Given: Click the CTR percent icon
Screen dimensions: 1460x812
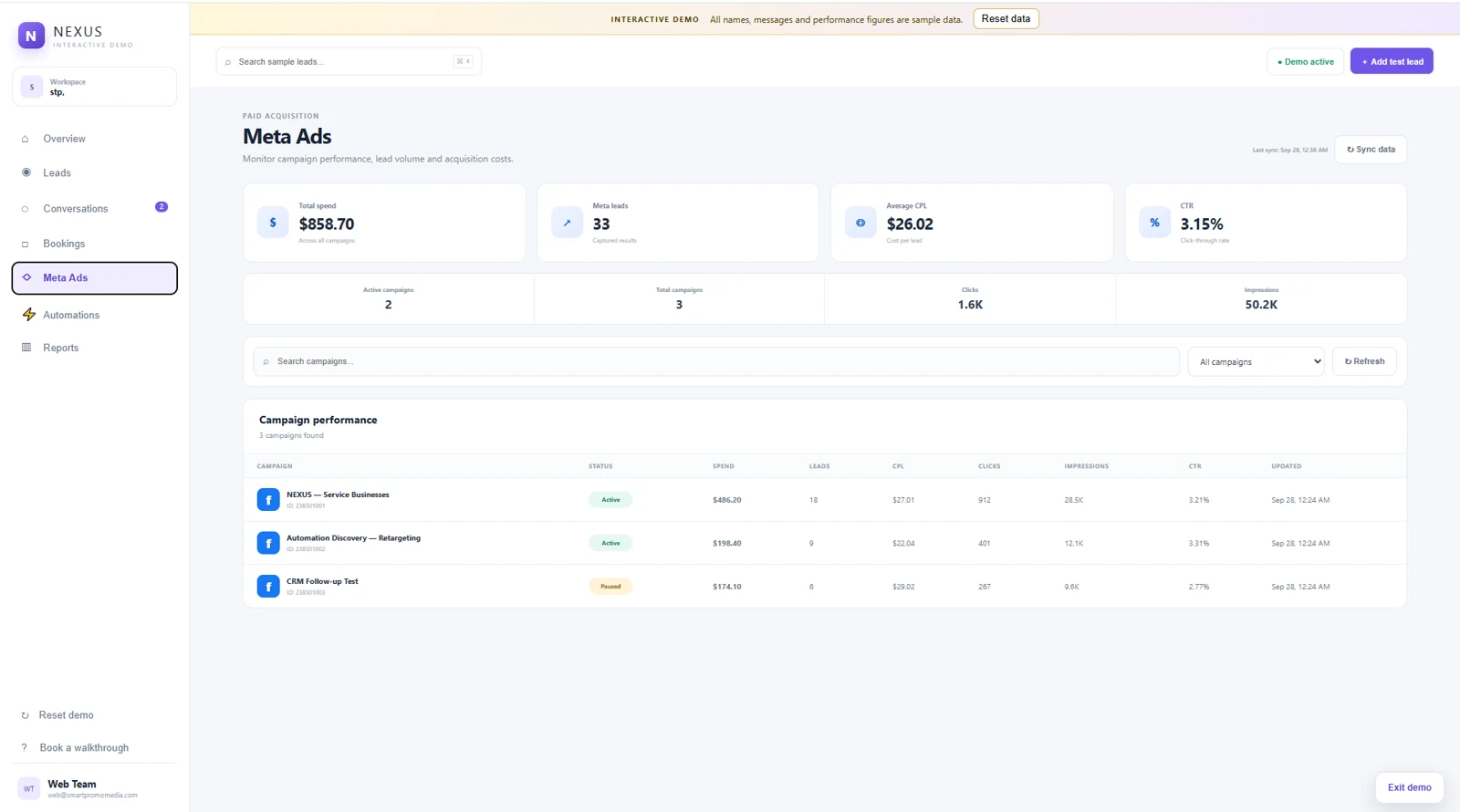Looking at the screenshot, I should pos(1154,223).
